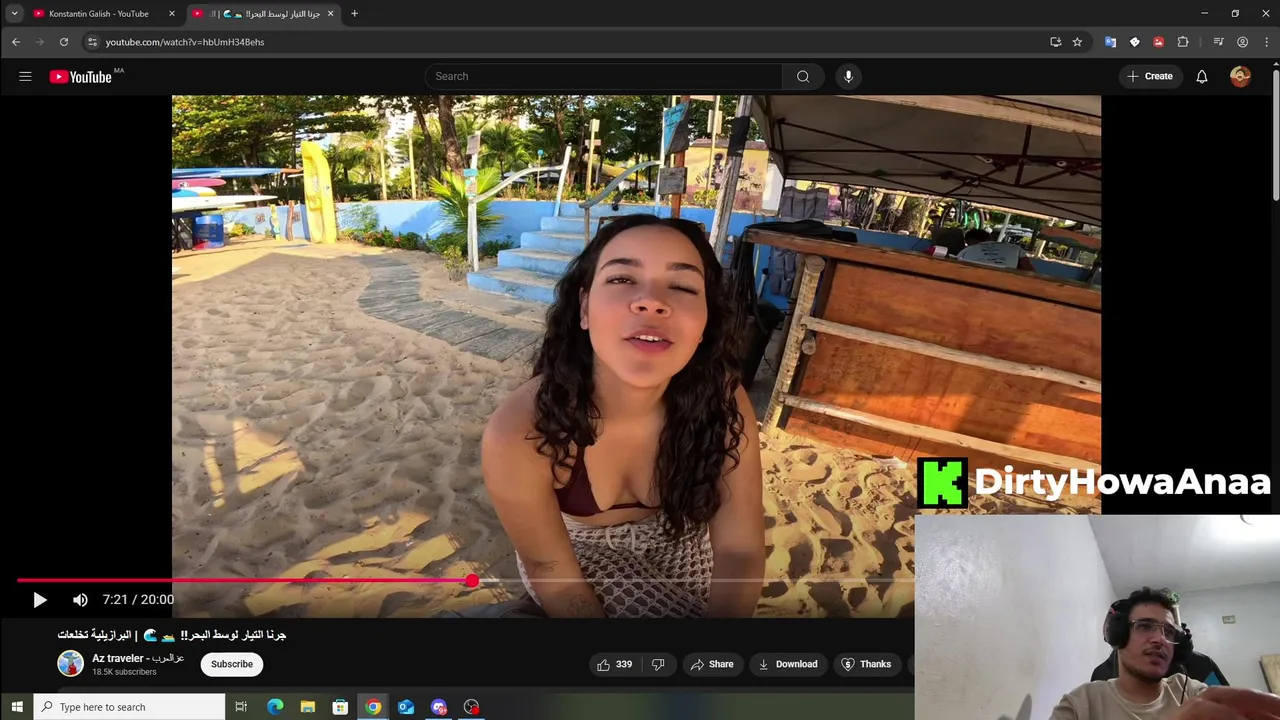
Task: Reload the current page
Action: point(64,42)
